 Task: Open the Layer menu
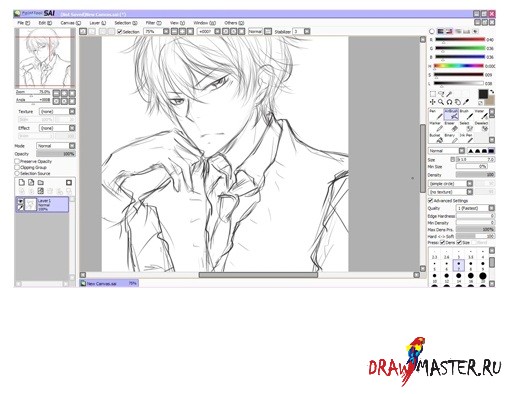click(x=97, y=23)
